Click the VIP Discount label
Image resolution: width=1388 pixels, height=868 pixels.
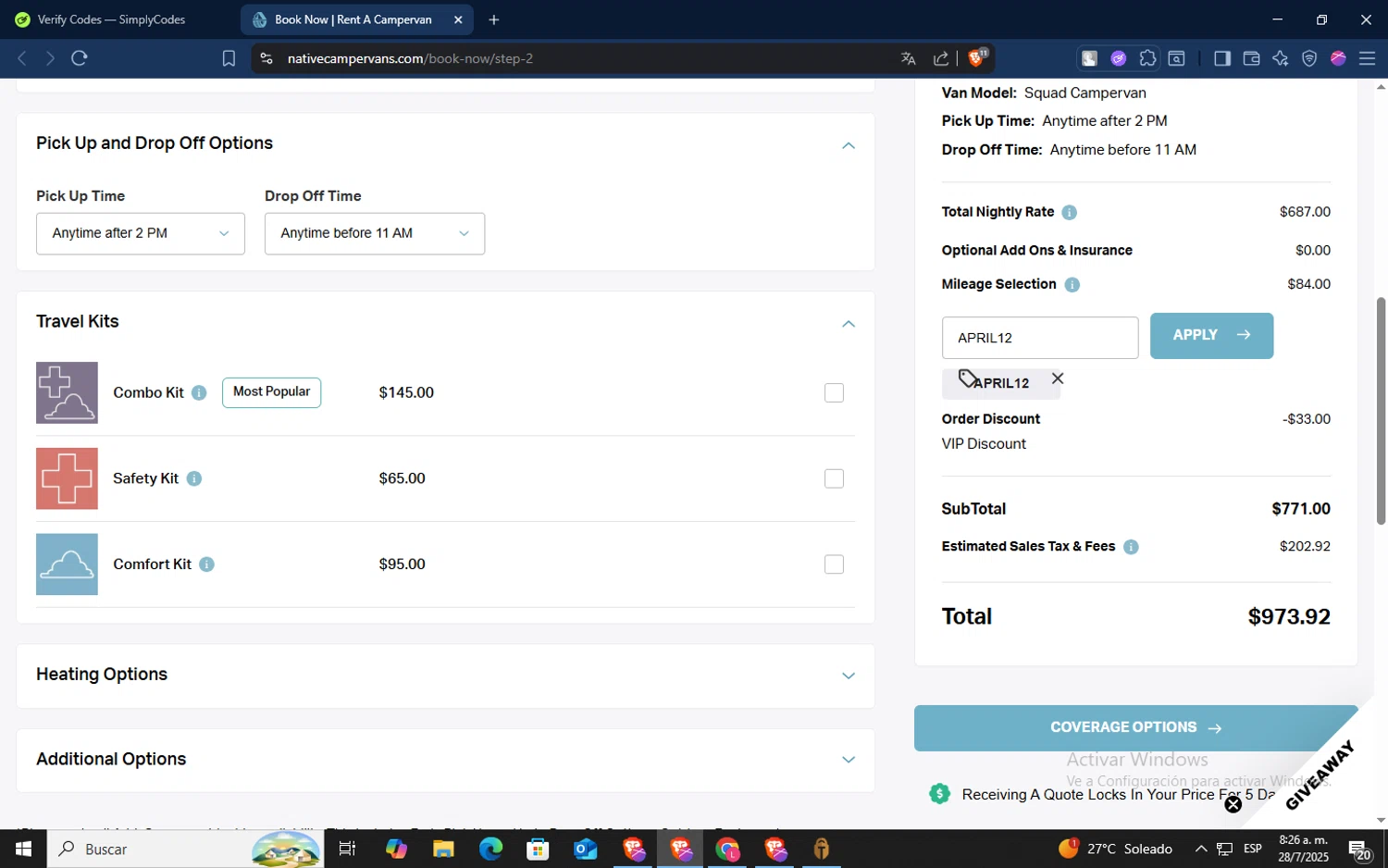click(984, 444)
